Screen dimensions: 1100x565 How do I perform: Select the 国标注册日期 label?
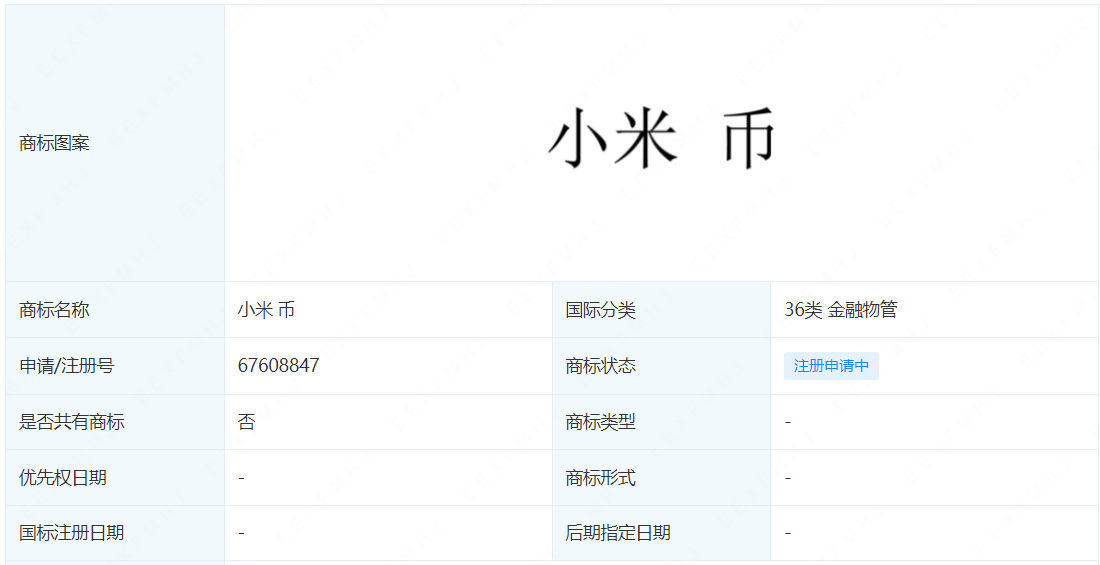(x=72, y=533)
